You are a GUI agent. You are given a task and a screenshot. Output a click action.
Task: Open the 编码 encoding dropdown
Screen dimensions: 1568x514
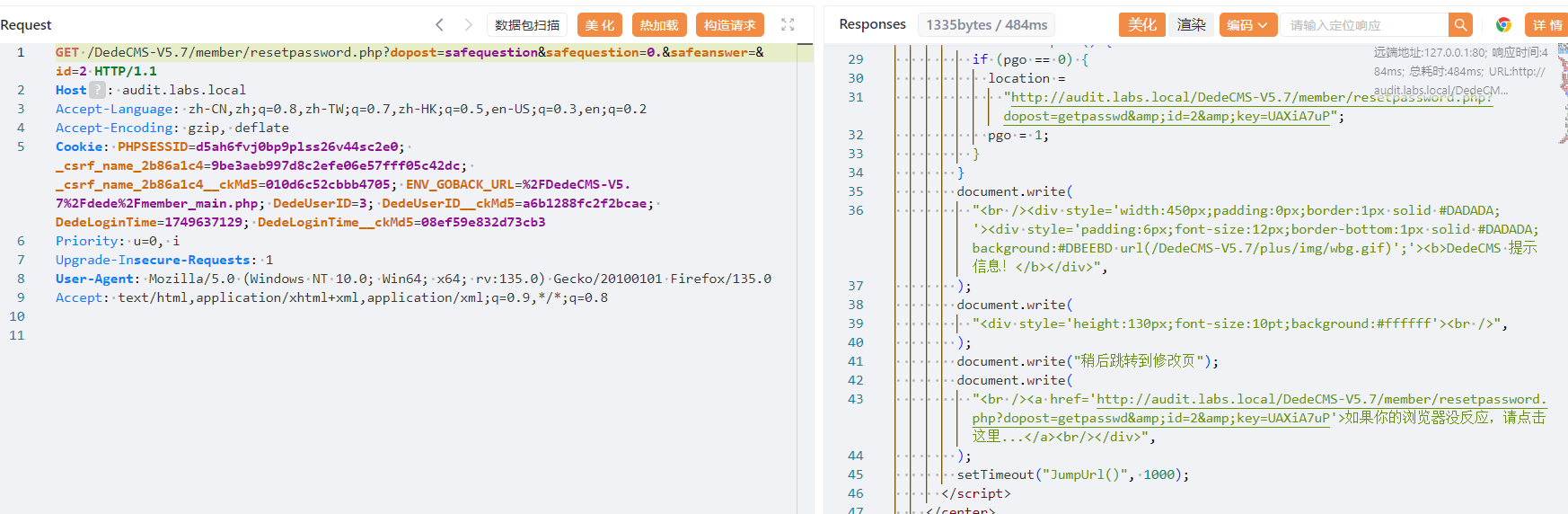[x=1247, y=25]
